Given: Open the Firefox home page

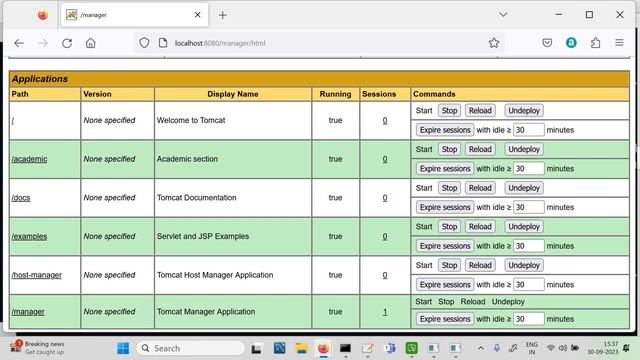Looking at the screenshot, I should point(91,43).
